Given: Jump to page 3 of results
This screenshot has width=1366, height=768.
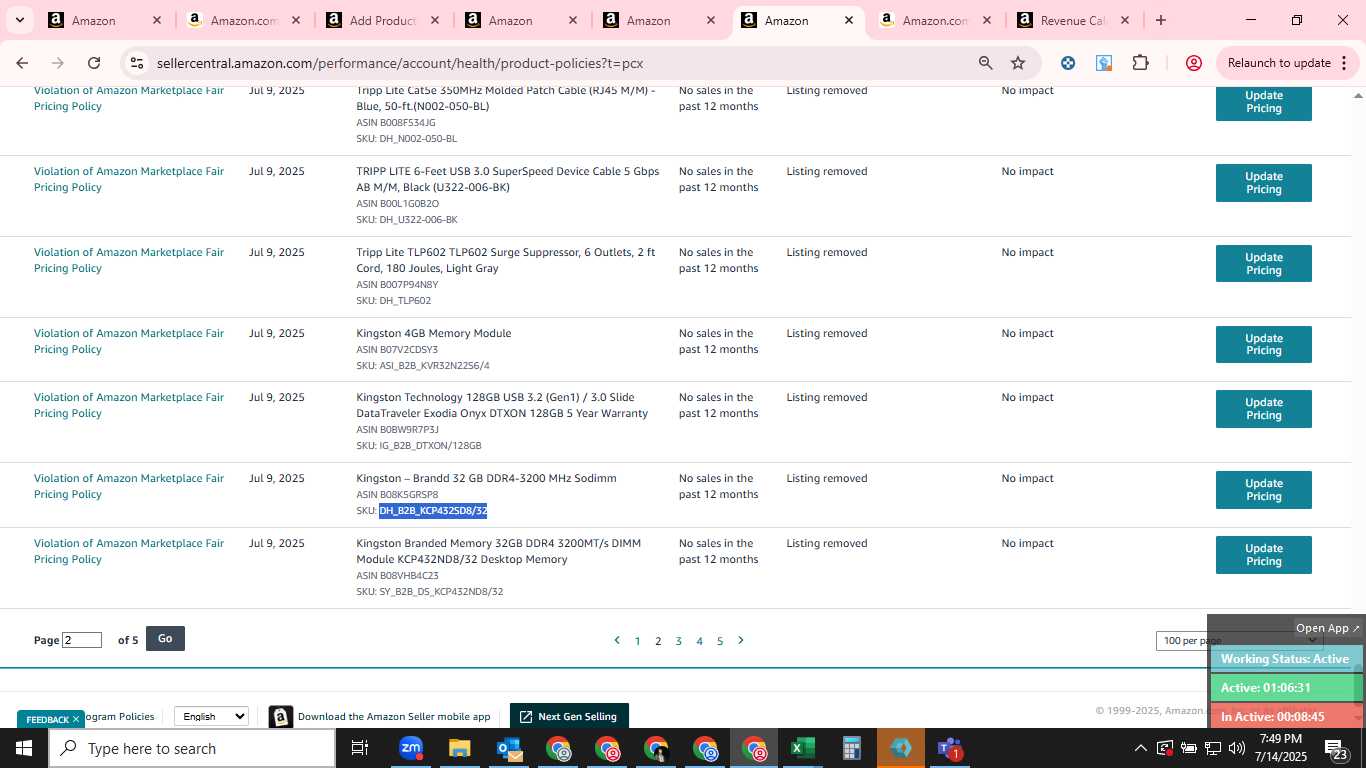Looking at the screenshot, I should (678, 641).
